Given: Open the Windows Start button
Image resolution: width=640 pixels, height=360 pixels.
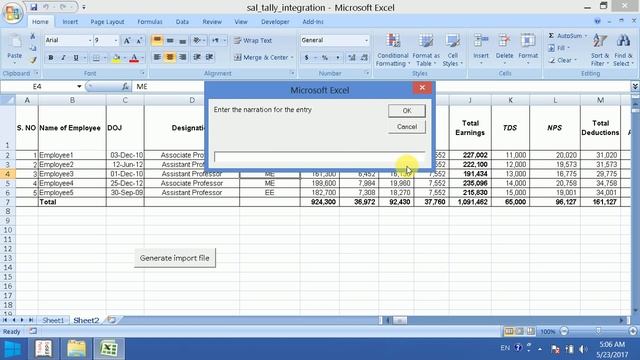Looking at the screenshot, I should pyautogui.click(x=12, y=349).
